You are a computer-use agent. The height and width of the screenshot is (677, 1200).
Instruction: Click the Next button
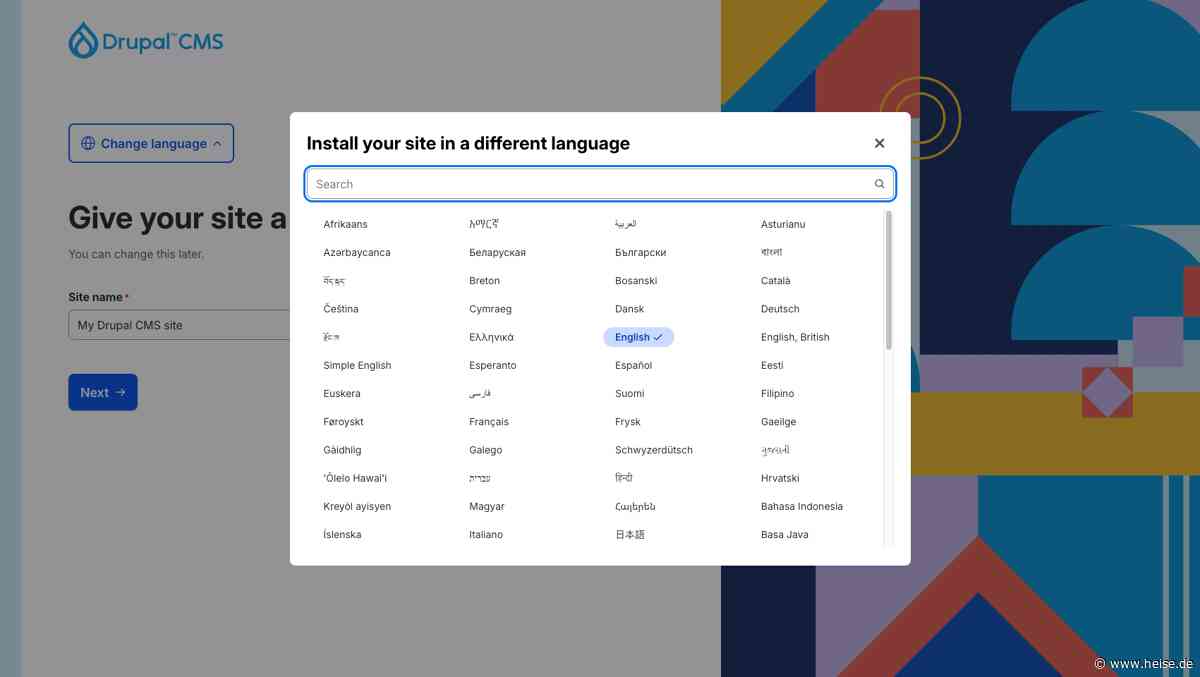(103, 392)
